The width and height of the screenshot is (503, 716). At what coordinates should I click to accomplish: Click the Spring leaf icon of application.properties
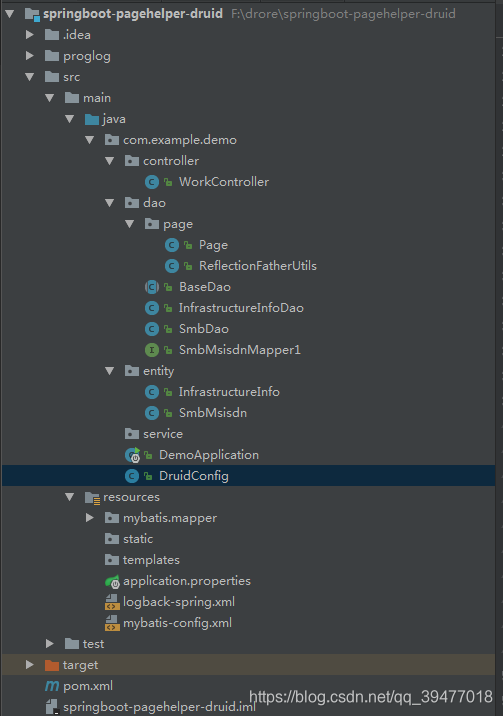click(112, 582)
